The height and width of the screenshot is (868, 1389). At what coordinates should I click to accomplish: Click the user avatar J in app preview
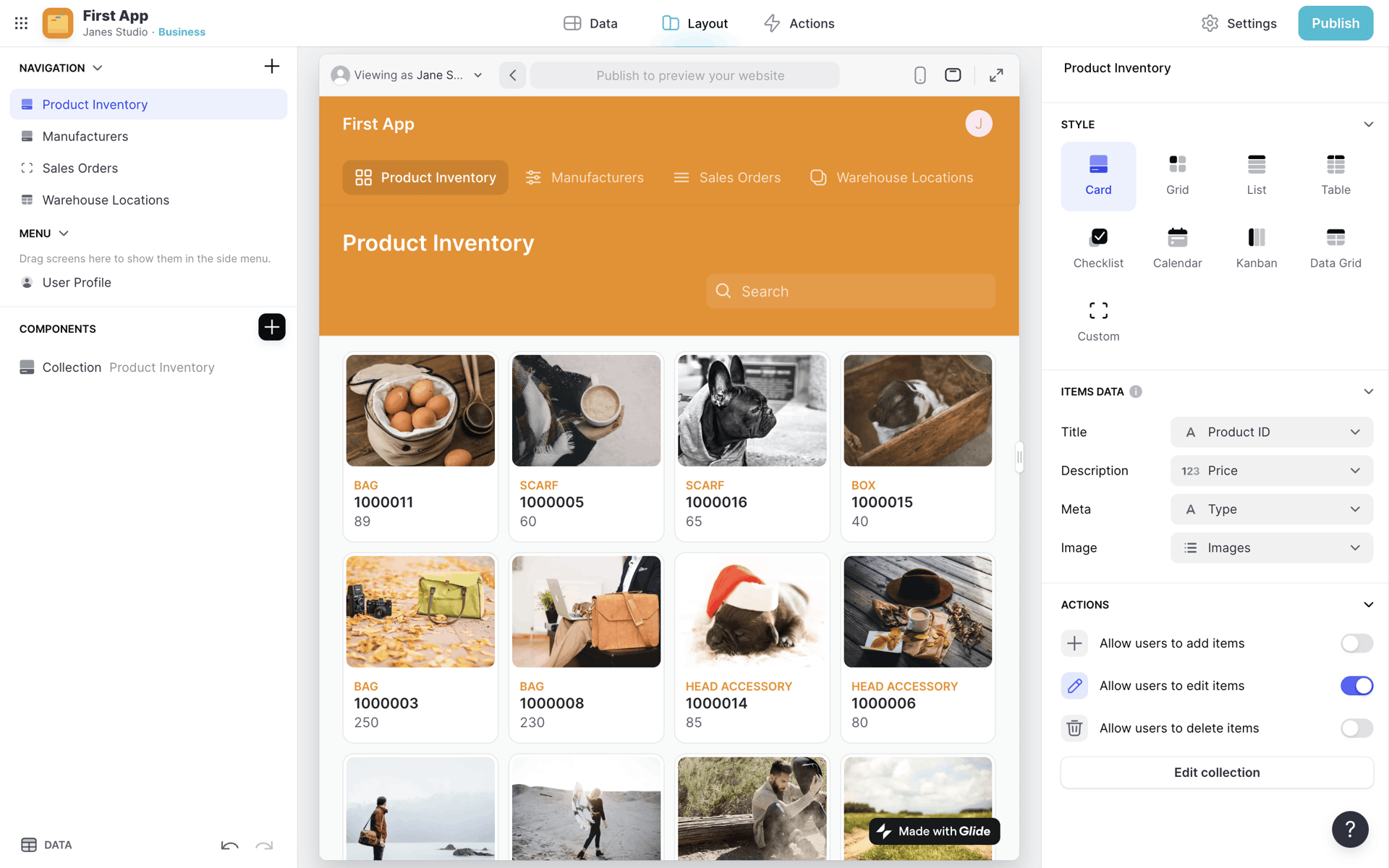point(978,124)
